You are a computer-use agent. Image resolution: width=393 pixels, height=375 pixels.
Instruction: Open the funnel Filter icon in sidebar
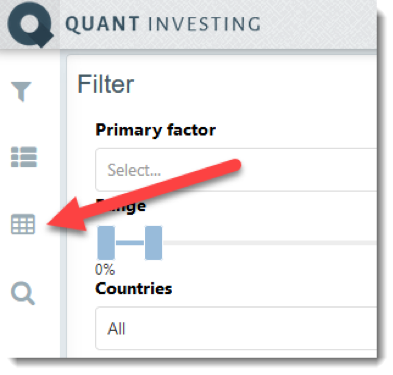point(21,91)
